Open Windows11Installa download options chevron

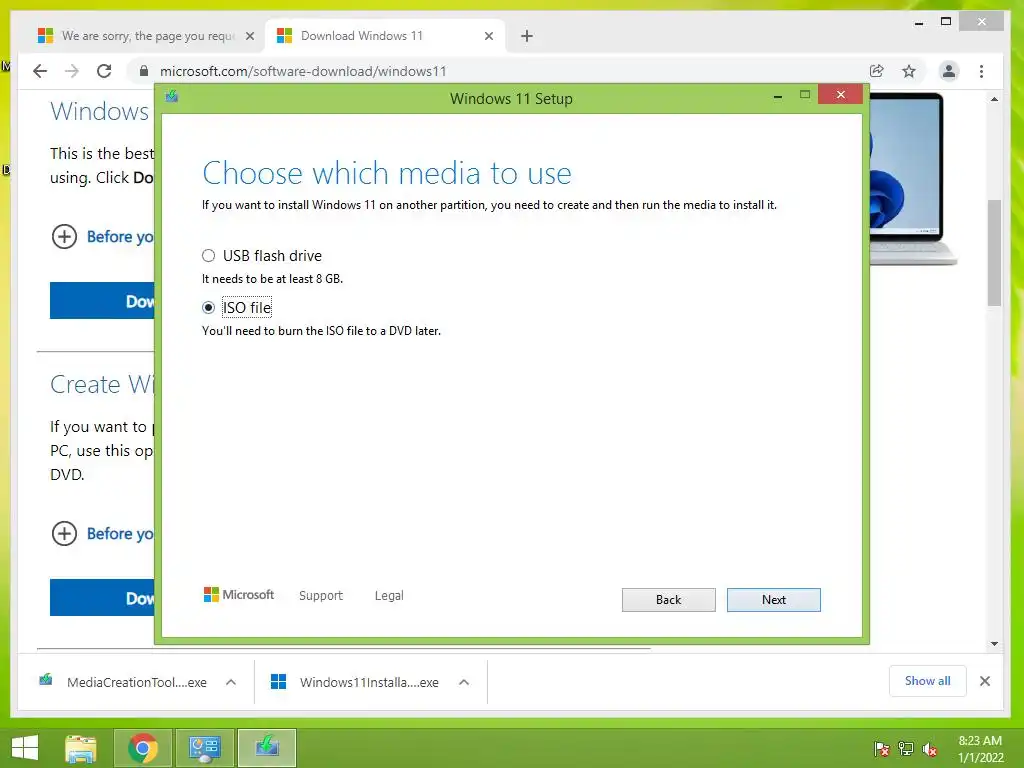pos(464,682)
